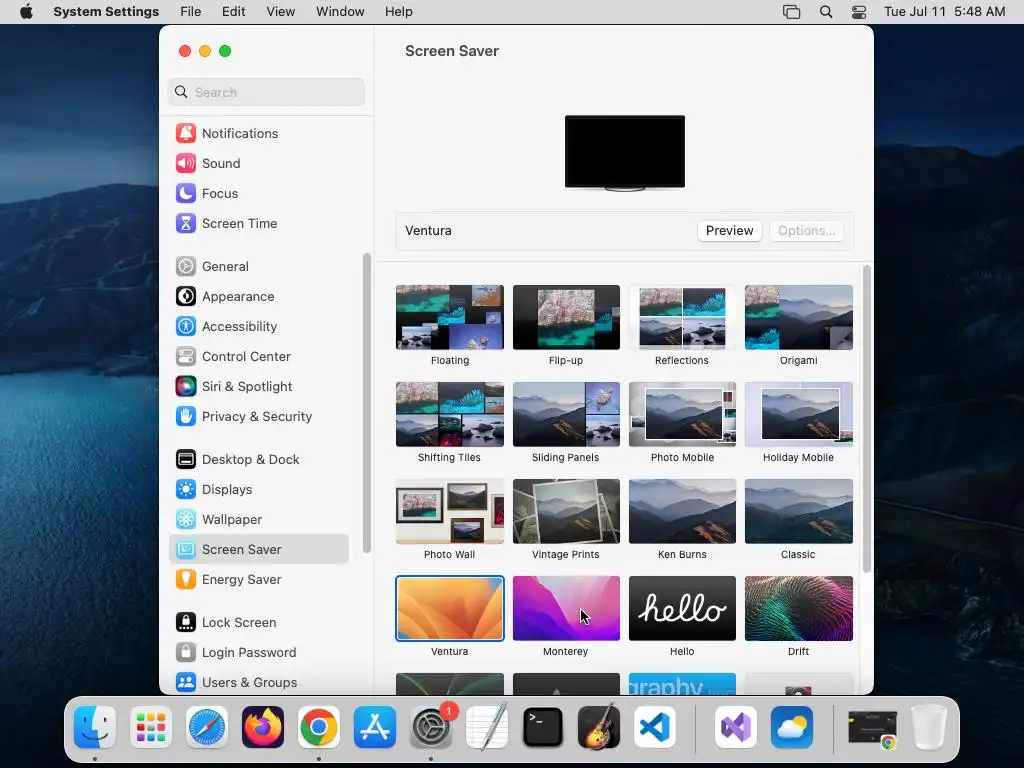Click Preview button for Ventura screen saver
This screenshot has height=768, width=1024.
tap(729, 231)
